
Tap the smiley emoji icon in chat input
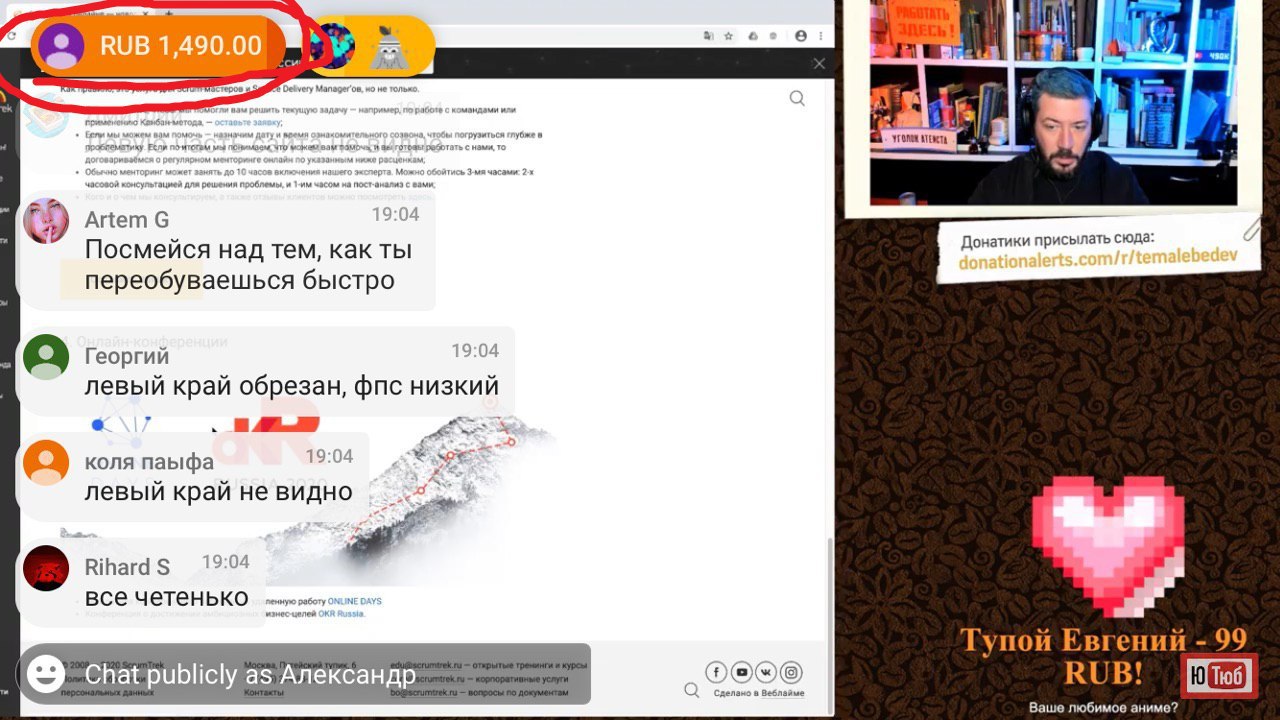(x=45, y=673)
